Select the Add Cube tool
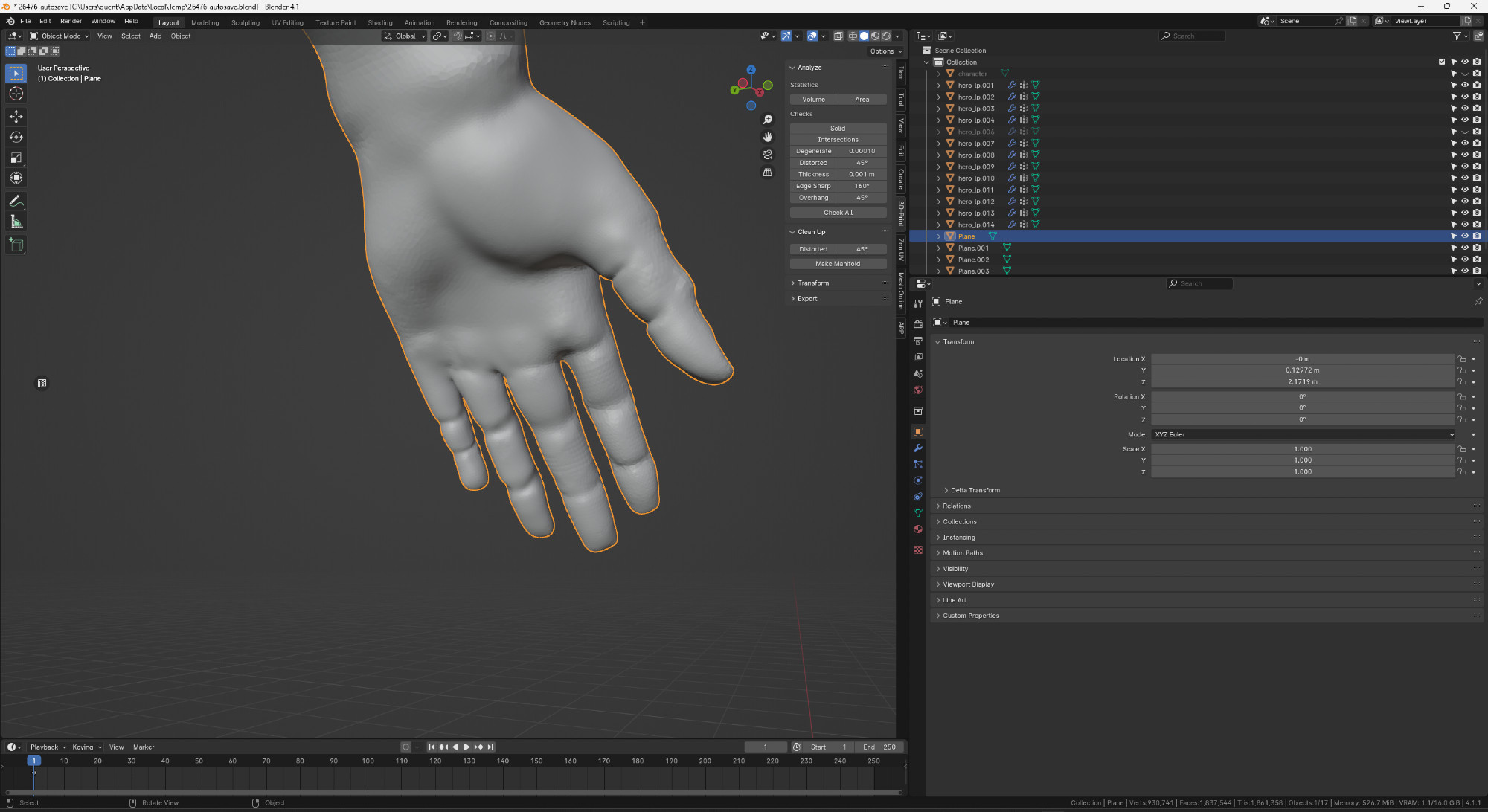1488x812 pixels. pyautogui.click(x=16, y=245)
